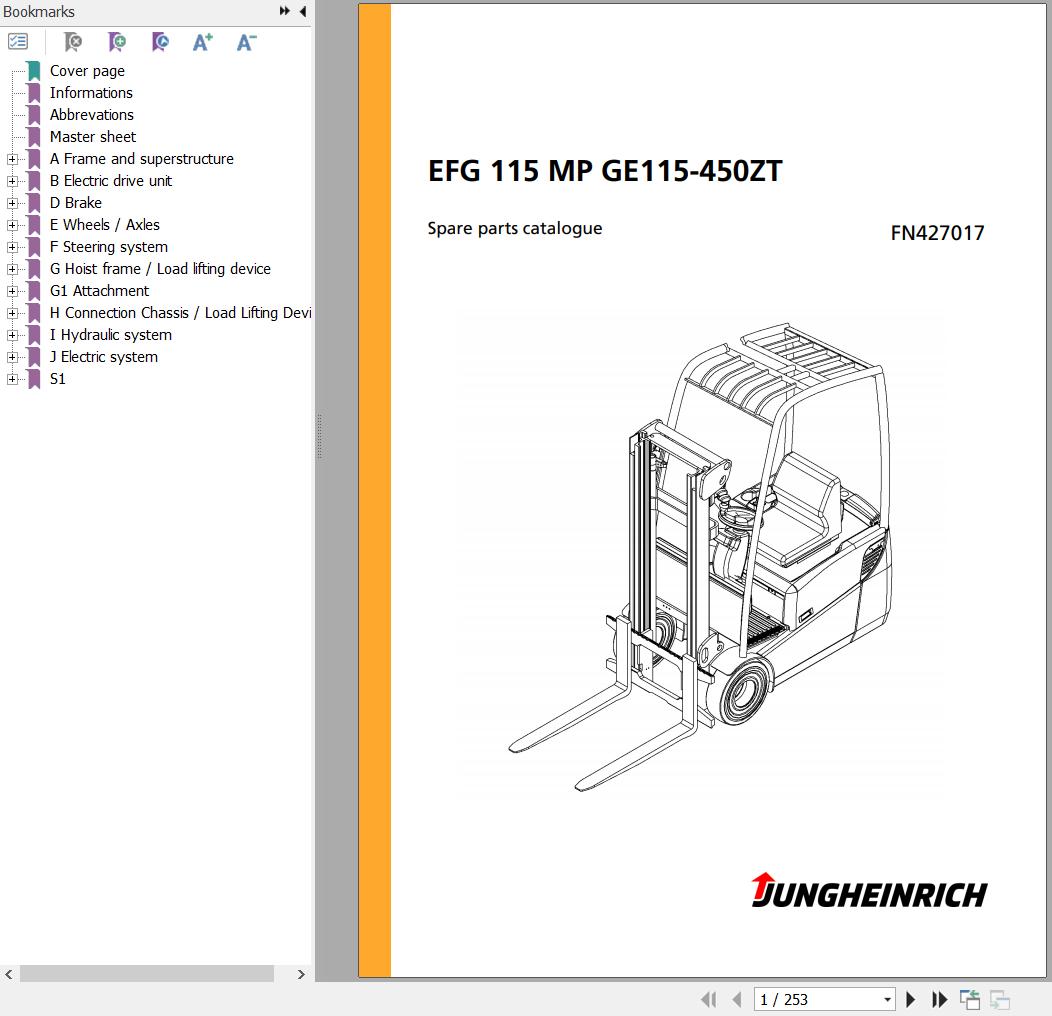This screenshot has width=1052, height=1016.
Task: Click the 1 / 253 page number field
Action: point(815,999)
